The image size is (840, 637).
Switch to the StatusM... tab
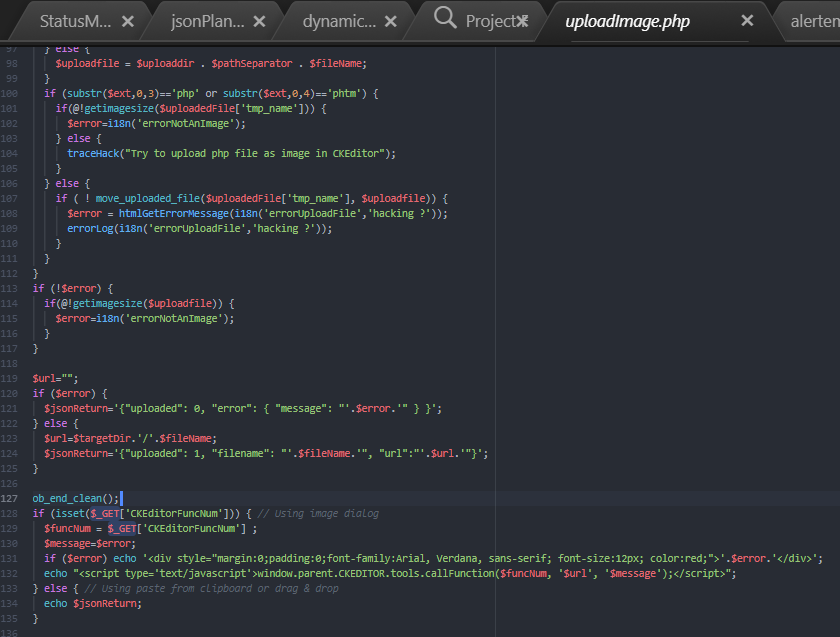(x=75, y=21)
